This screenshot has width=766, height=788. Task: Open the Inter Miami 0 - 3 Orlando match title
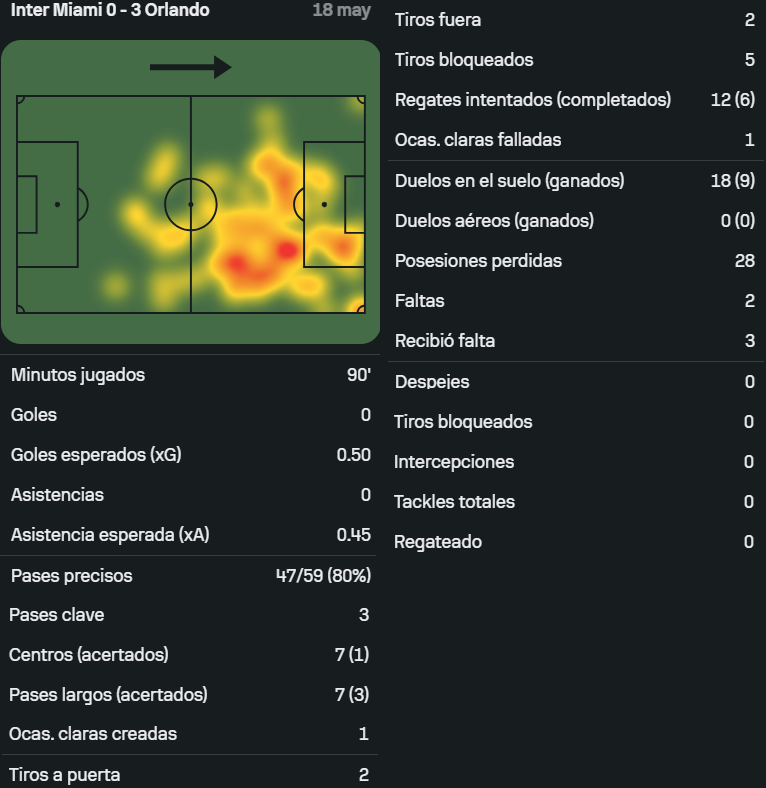tap(110, 10)
